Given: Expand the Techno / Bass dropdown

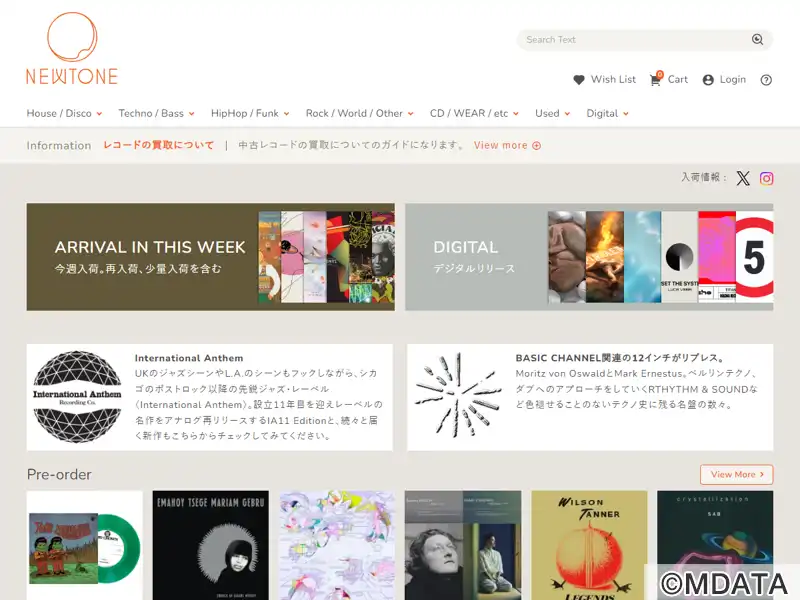Looking at the screenshot, I should point(156,113).
